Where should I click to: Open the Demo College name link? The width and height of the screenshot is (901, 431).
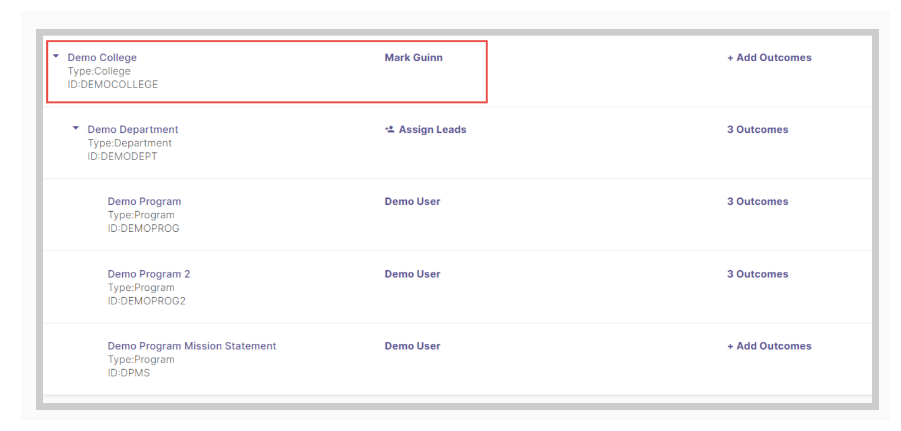(102, 57)
